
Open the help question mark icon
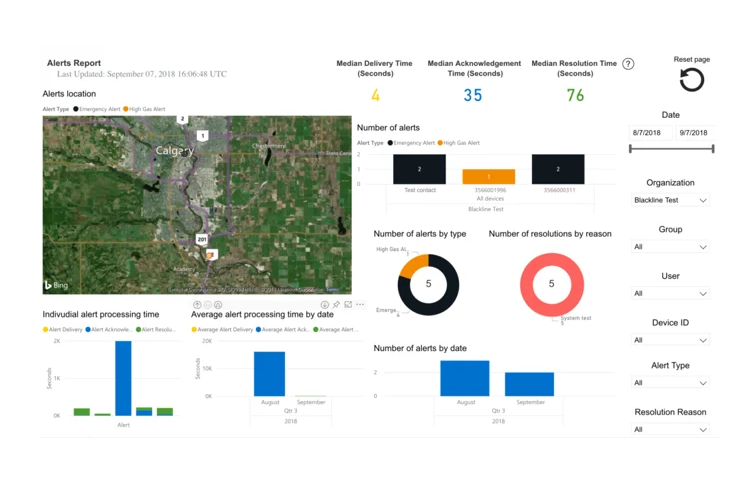click(x=628, y=64)
